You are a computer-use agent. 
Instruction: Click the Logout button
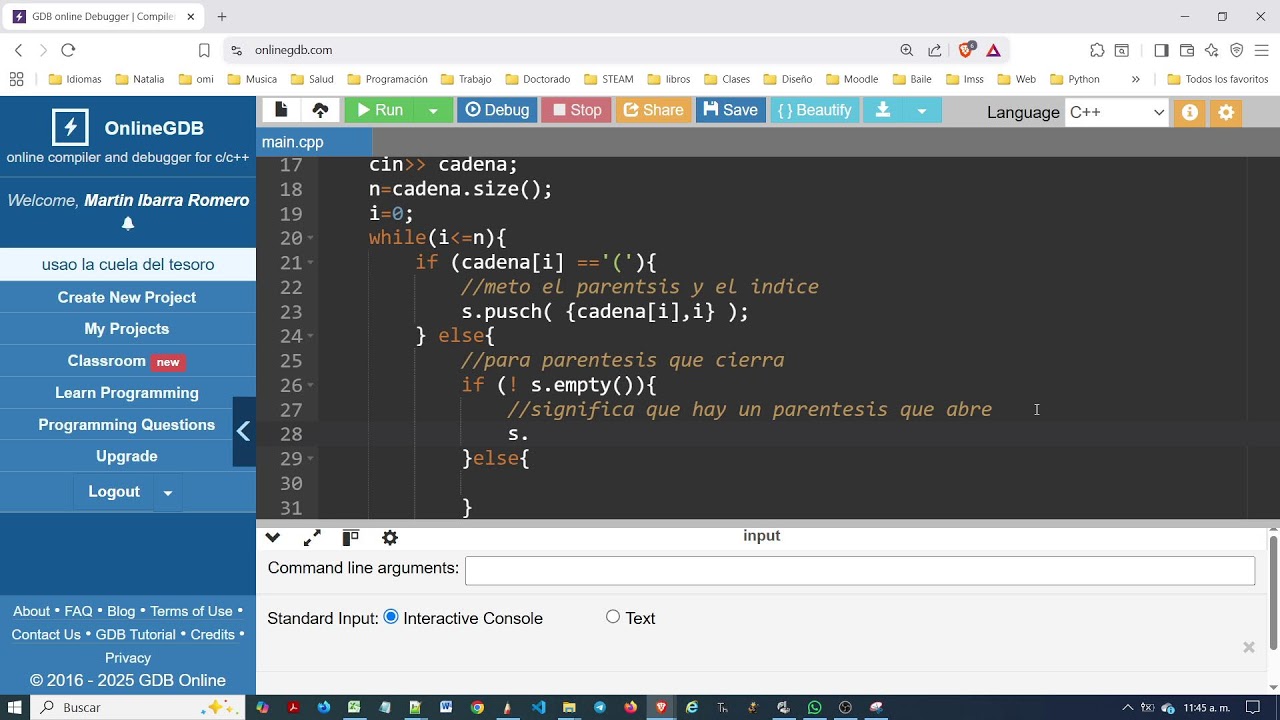click(114, 492)
